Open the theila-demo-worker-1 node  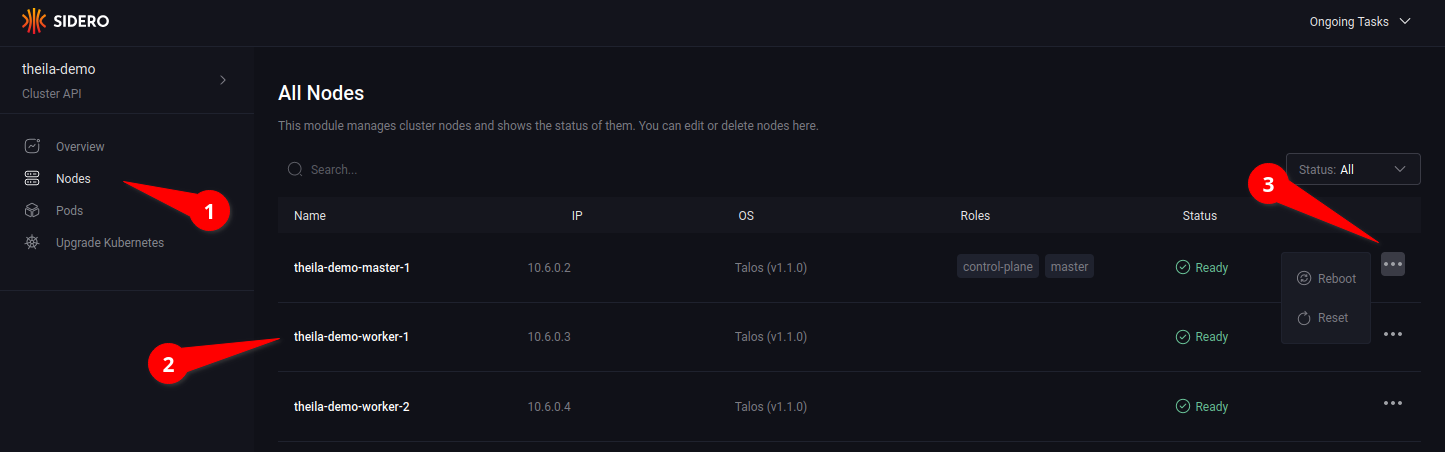click(351, 337)
